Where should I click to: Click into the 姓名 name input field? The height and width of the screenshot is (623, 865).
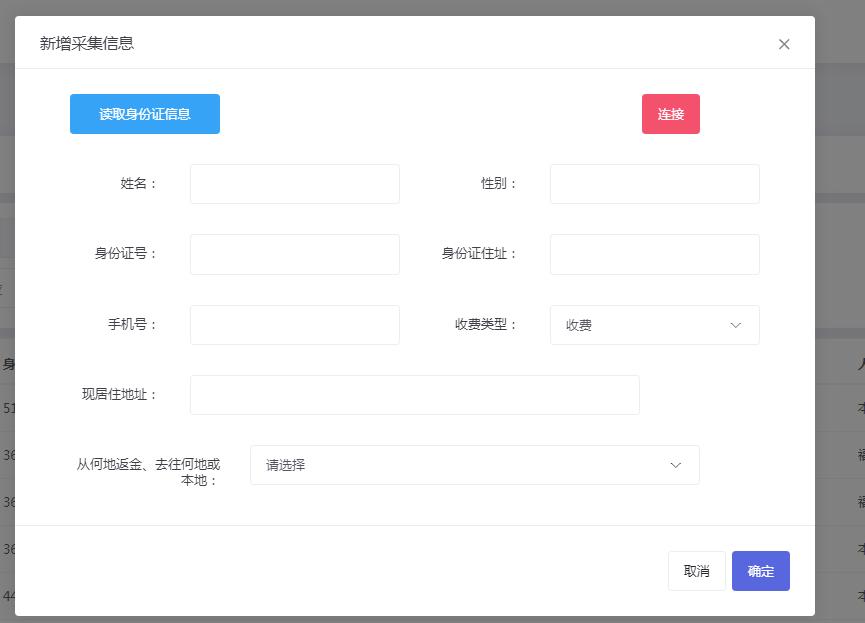click(294, 184)
